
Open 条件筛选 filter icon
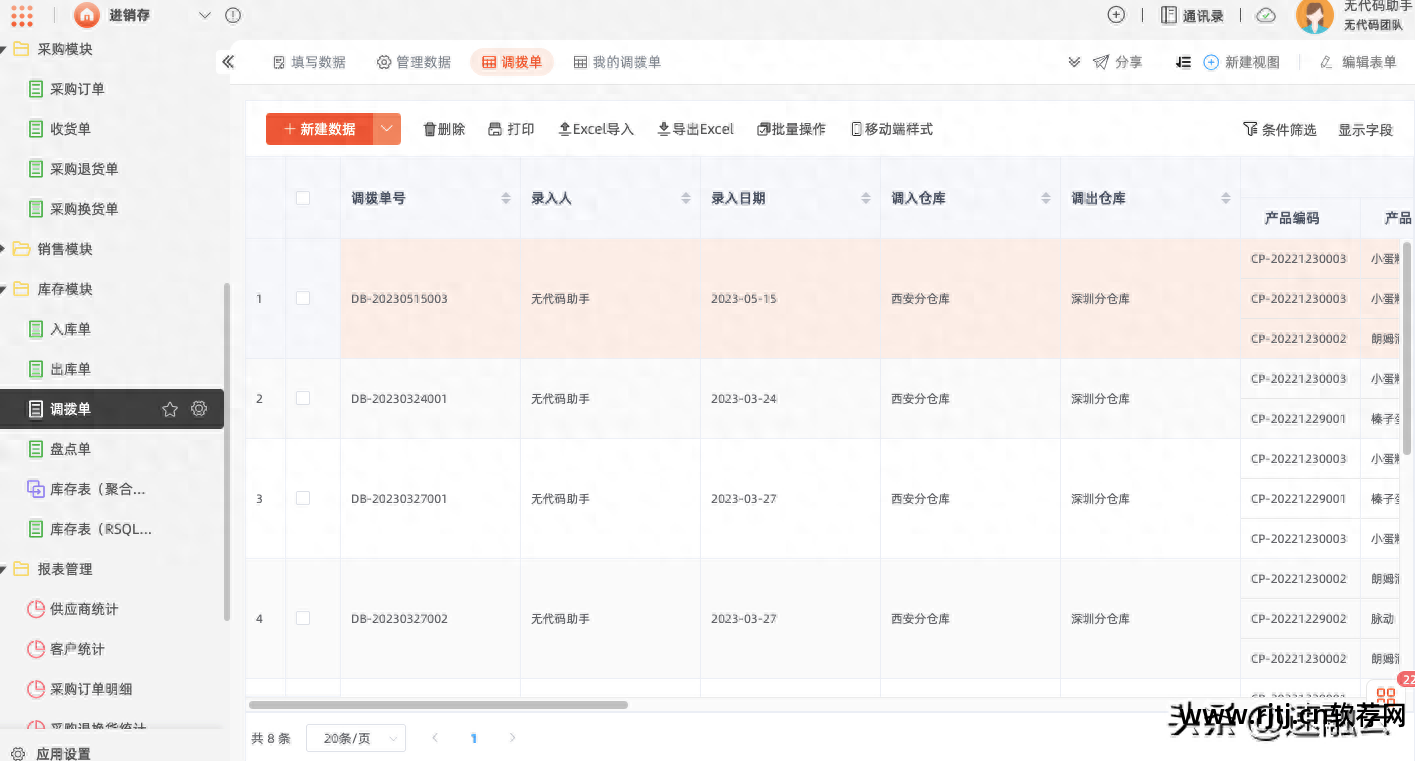pyautogui.click(x=1250, y=129)
